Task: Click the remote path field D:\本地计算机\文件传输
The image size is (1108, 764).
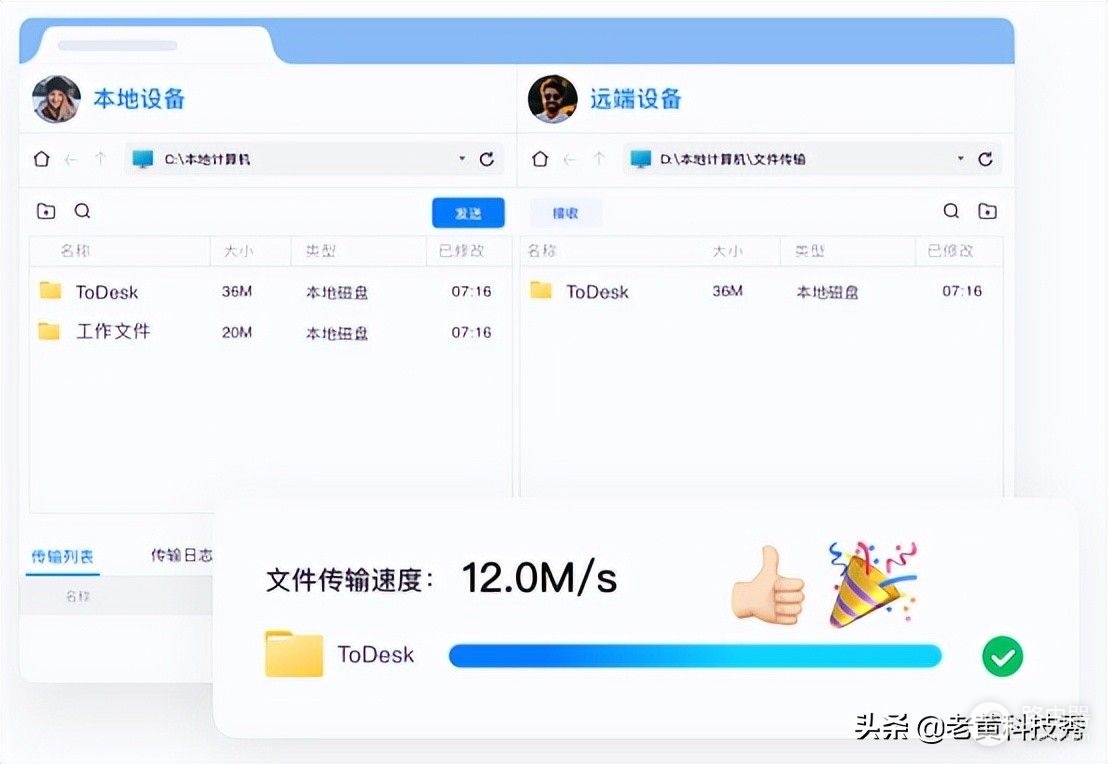Action: coord(813,159)
